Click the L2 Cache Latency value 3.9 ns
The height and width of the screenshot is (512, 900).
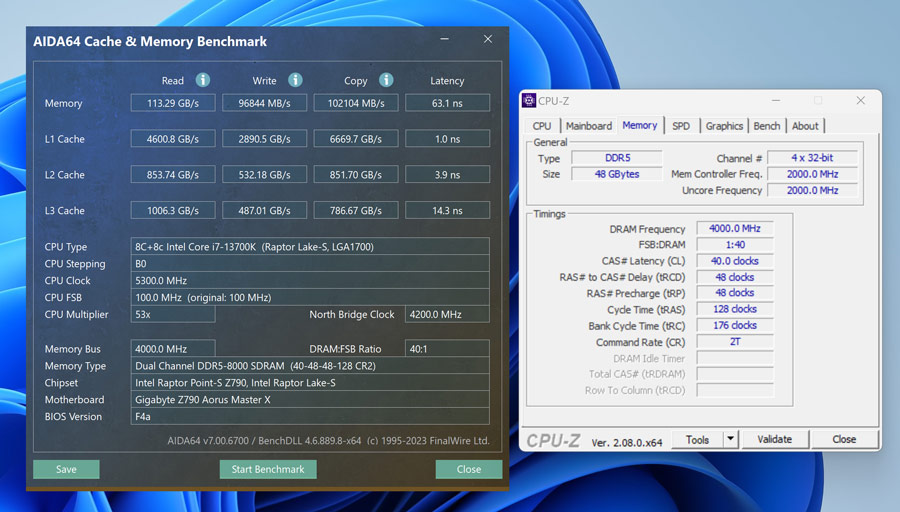[447, 174]
